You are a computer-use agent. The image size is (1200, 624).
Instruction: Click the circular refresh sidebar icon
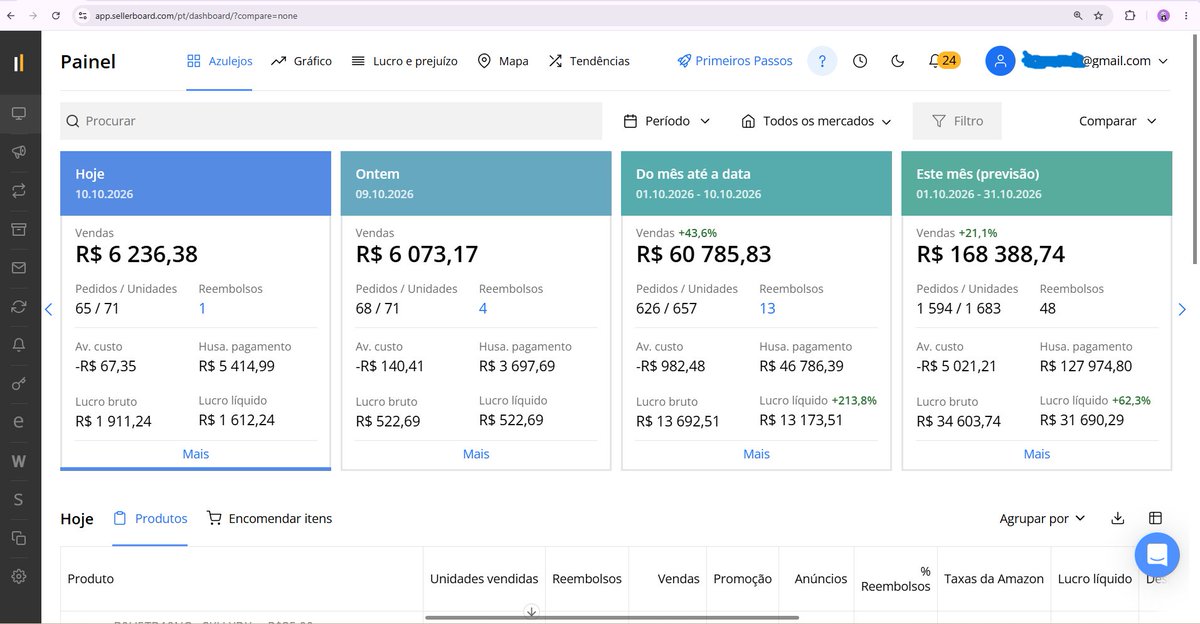[x=19, y=306]
